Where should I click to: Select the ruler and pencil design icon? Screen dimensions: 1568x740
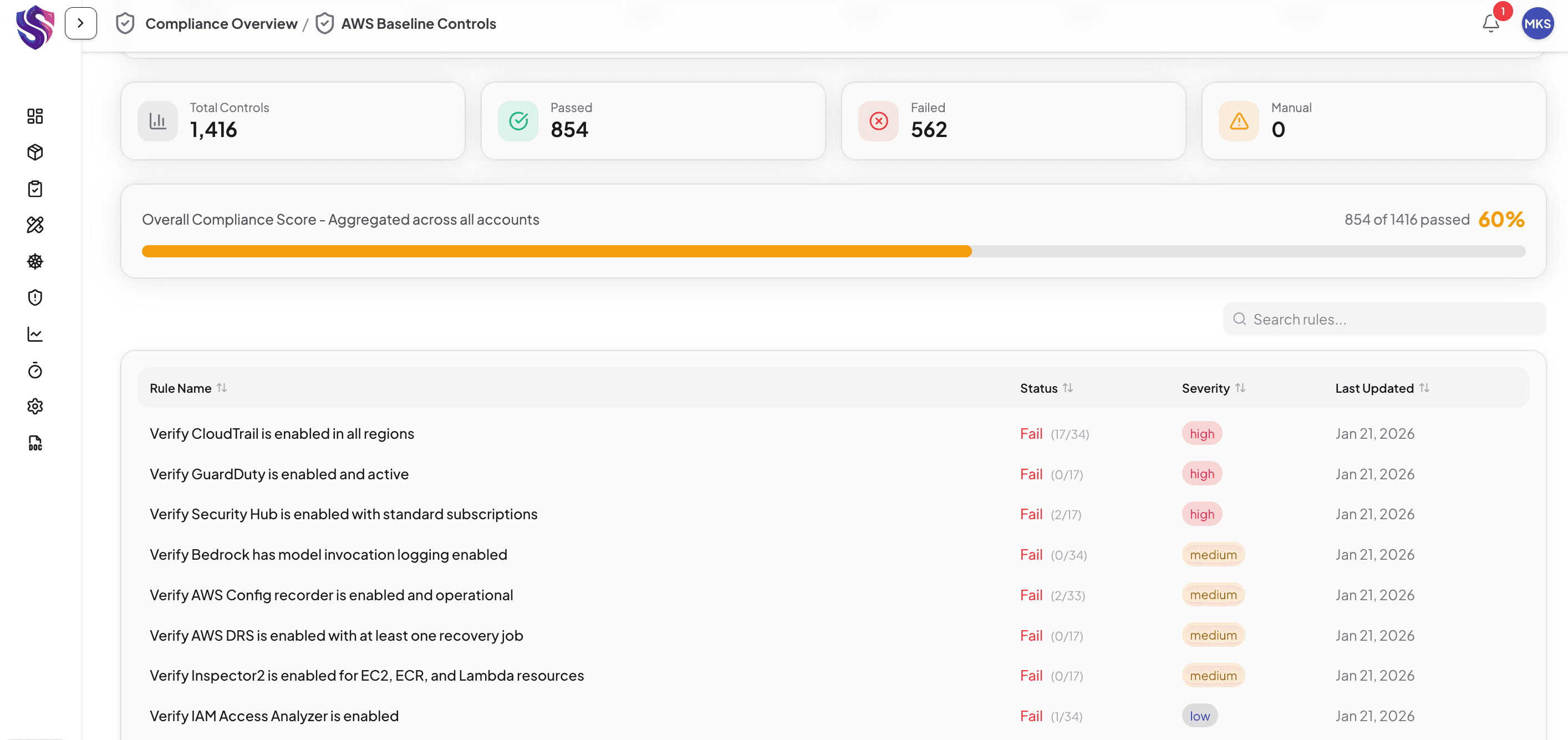coord(35,225)
